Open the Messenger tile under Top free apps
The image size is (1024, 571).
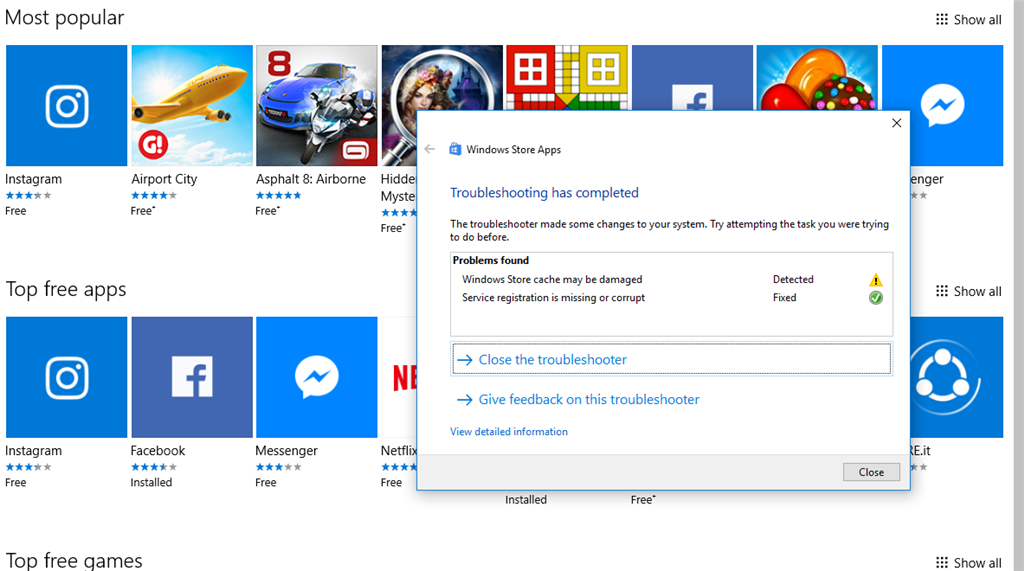317,377
